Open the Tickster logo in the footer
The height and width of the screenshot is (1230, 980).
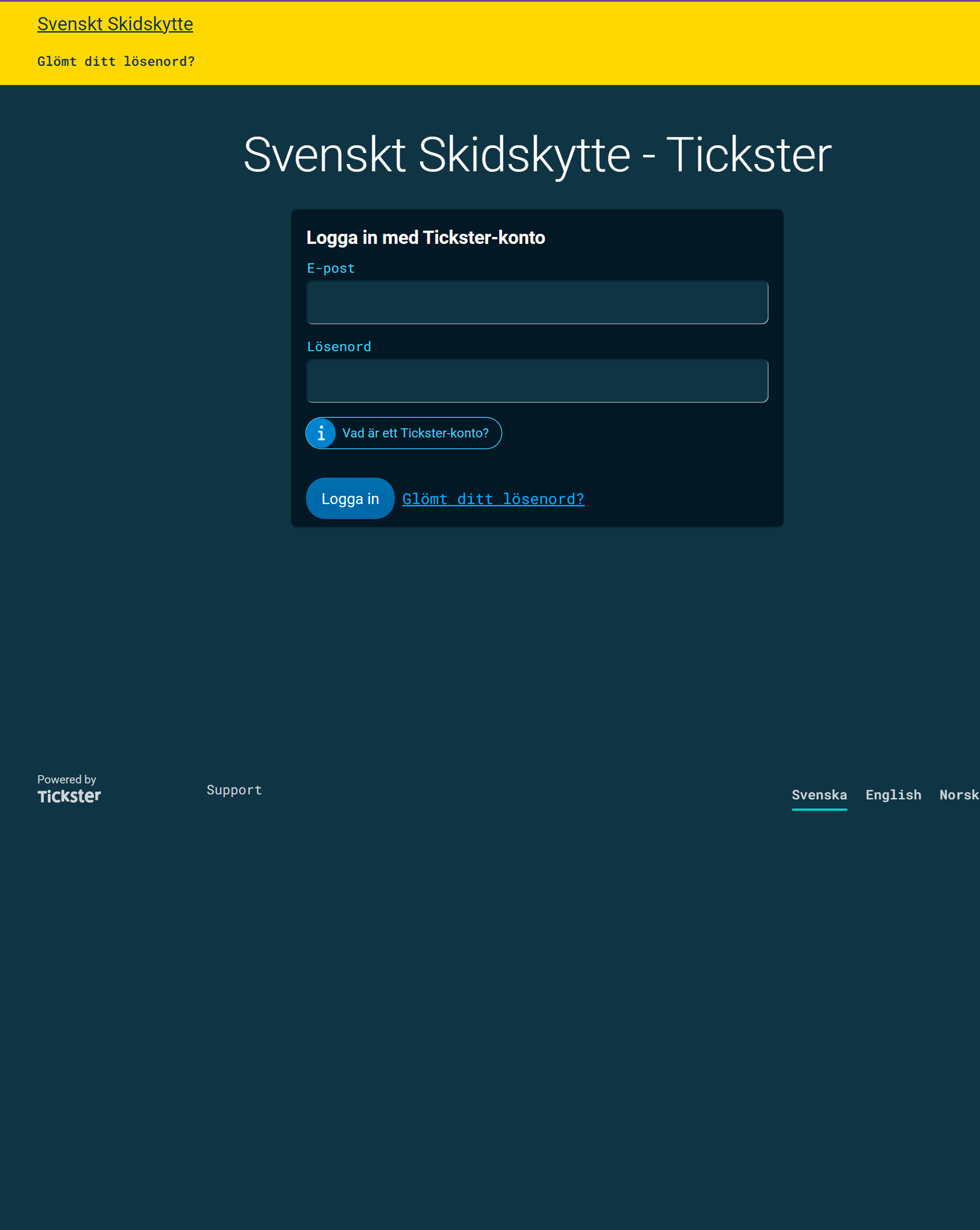[x=69, y=796]
